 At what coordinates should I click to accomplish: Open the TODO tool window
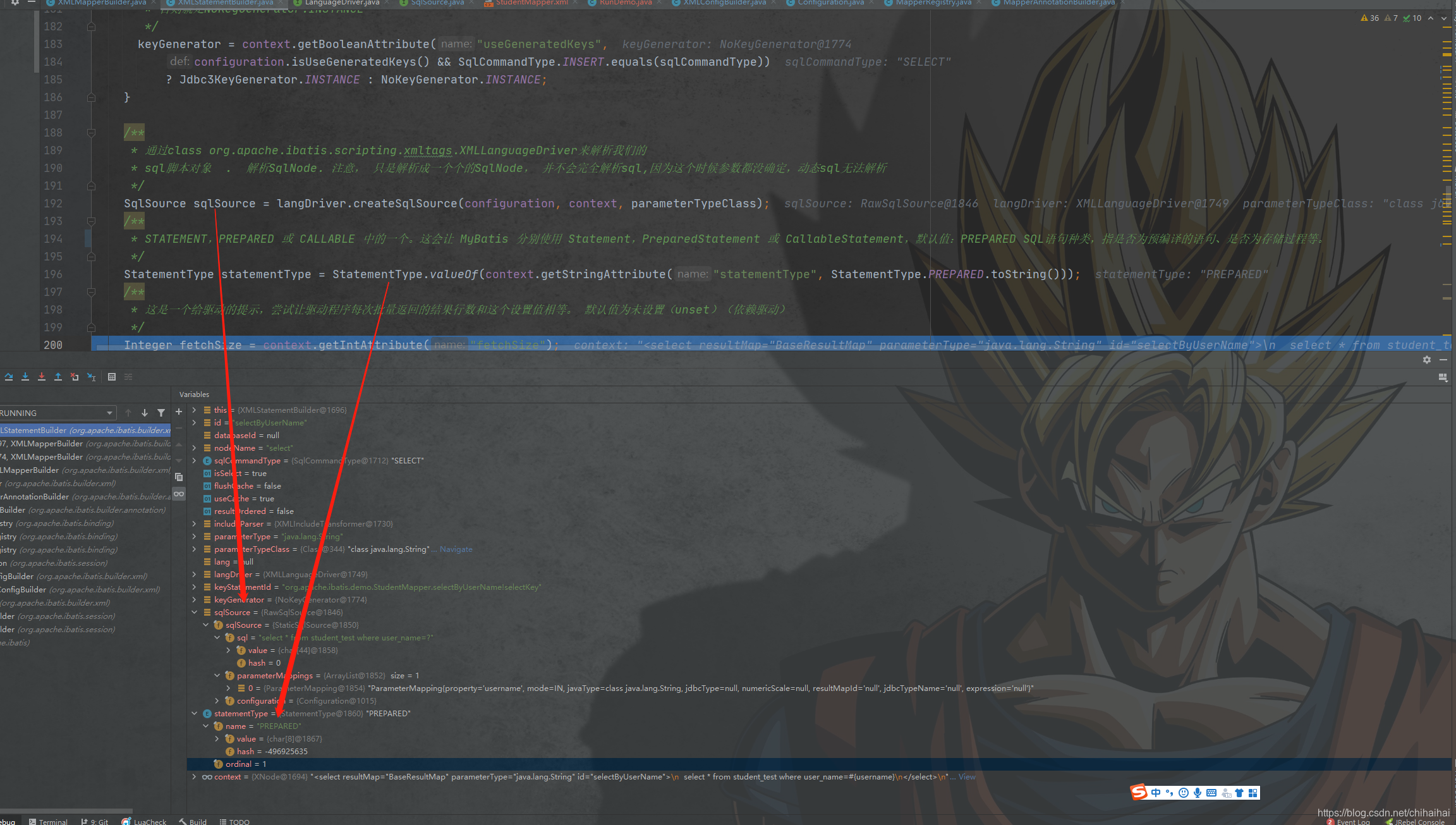pyautogui.click(x=234, y=821)
